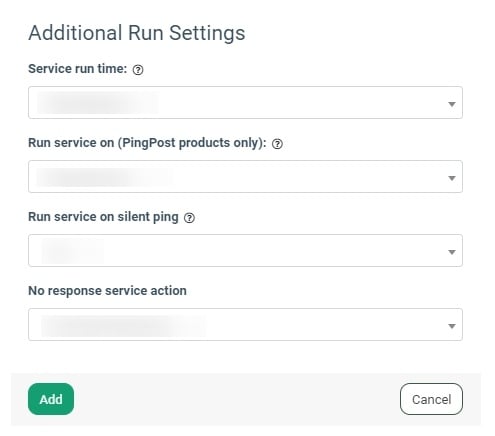This screenshot has height=436, width=495.
Task: Open the No response service action arrow
Action: (x=452, y=326)
